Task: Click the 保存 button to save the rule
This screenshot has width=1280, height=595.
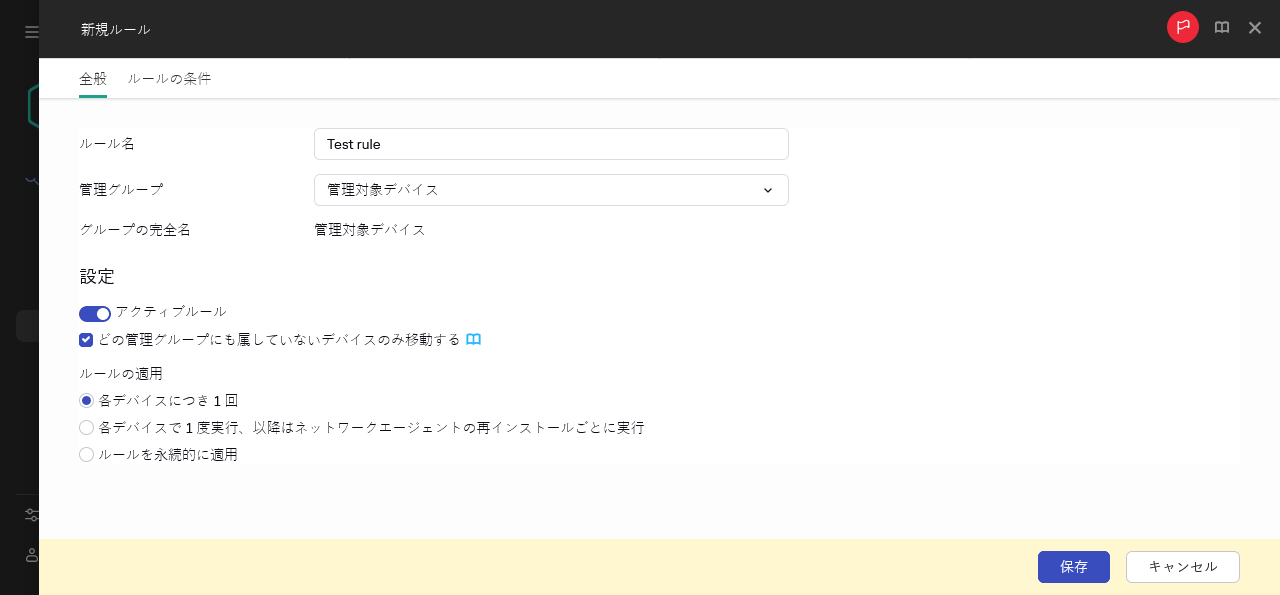Action: tap(1073, 567)
